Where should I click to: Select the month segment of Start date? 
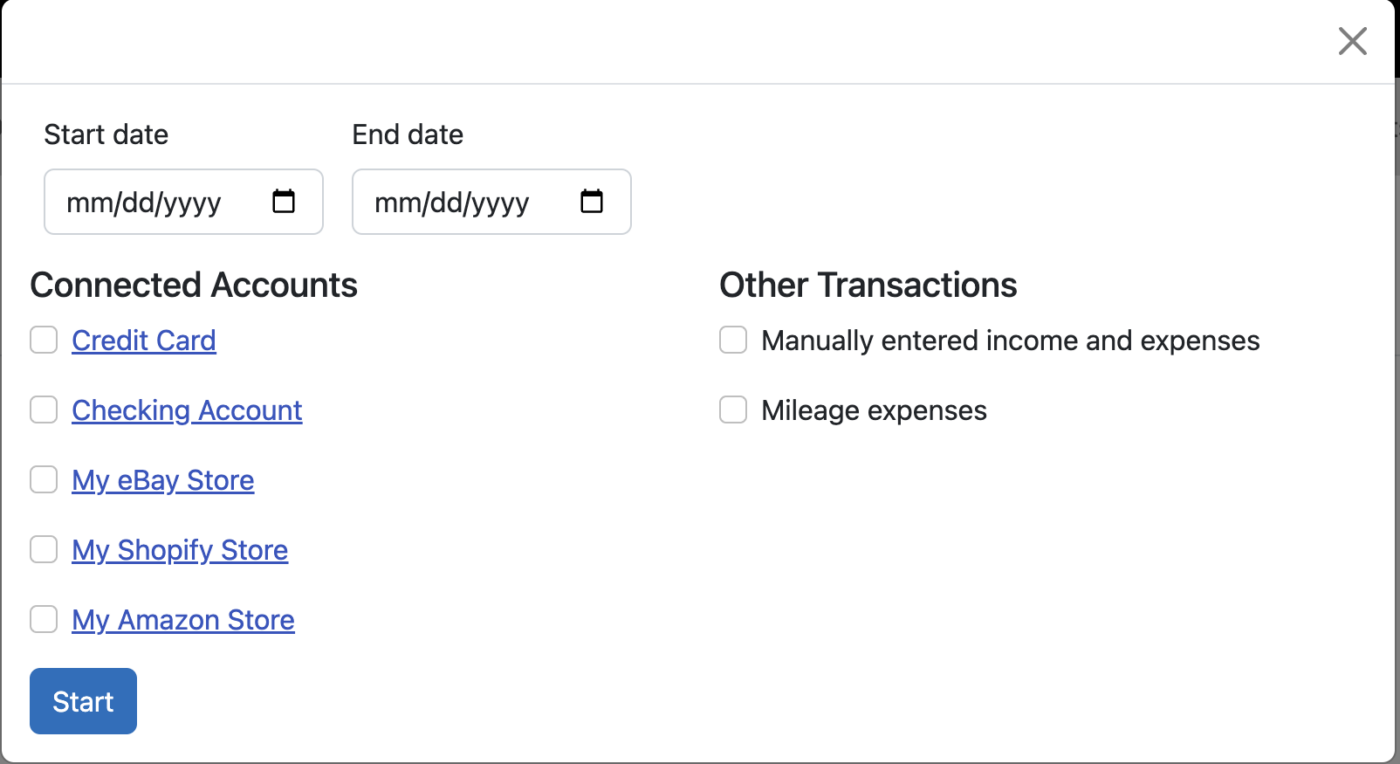point(88,202)
